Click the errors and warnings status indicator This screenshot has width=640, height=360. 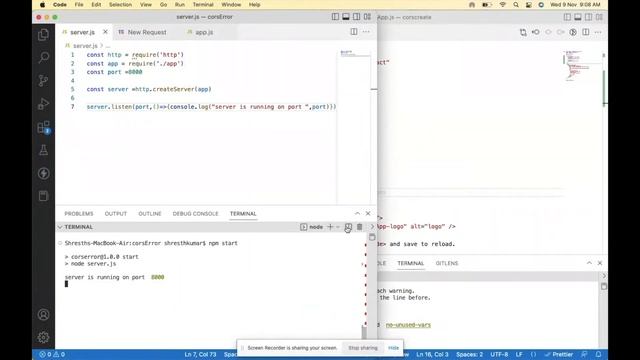click(x=52, y=354)
